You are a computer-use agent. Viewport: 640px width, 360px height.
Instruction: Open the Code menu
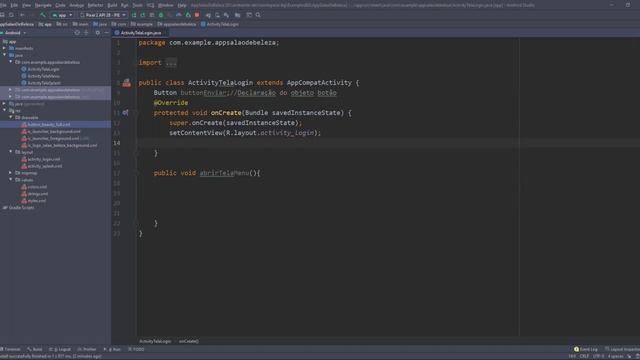[x=60, y=5]
